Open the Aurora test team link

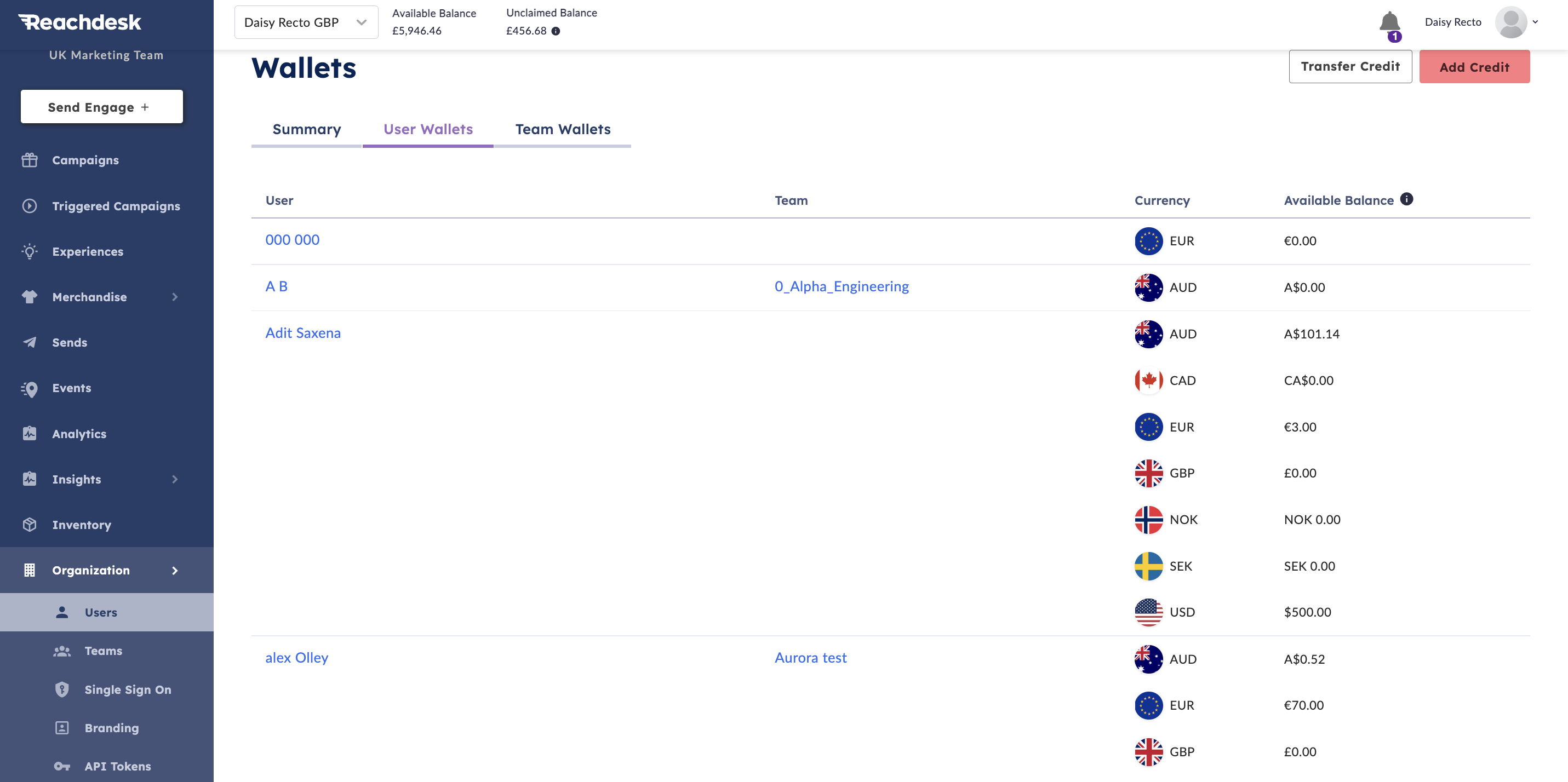810,657
